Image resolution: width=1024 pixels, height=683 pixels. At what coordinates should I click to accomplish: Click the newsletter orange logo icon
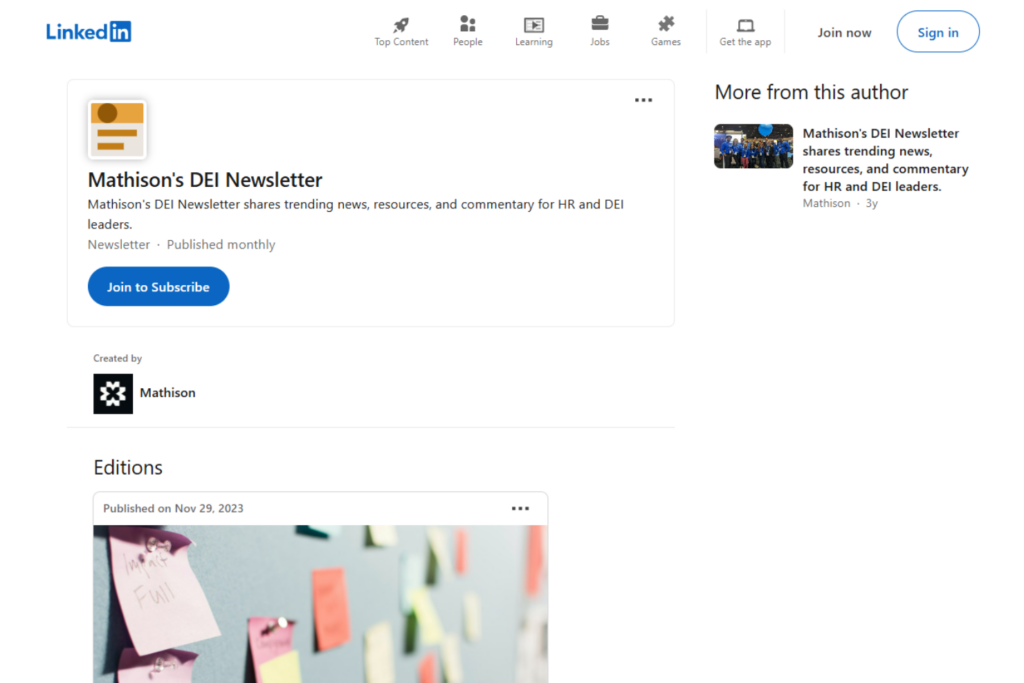point(118,129)
